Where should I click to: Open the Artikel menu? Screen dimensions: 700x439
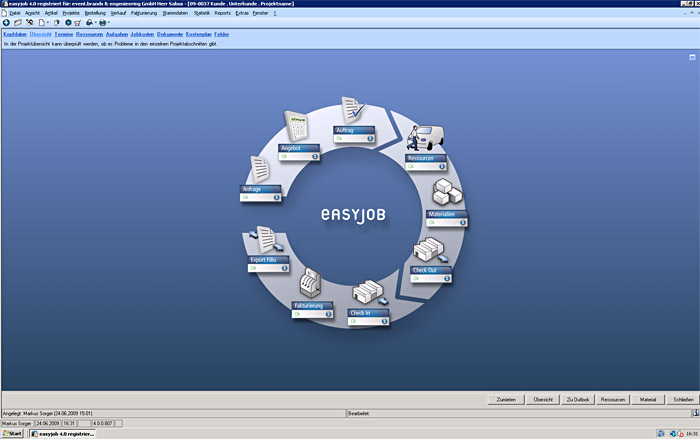click(51, 13)
